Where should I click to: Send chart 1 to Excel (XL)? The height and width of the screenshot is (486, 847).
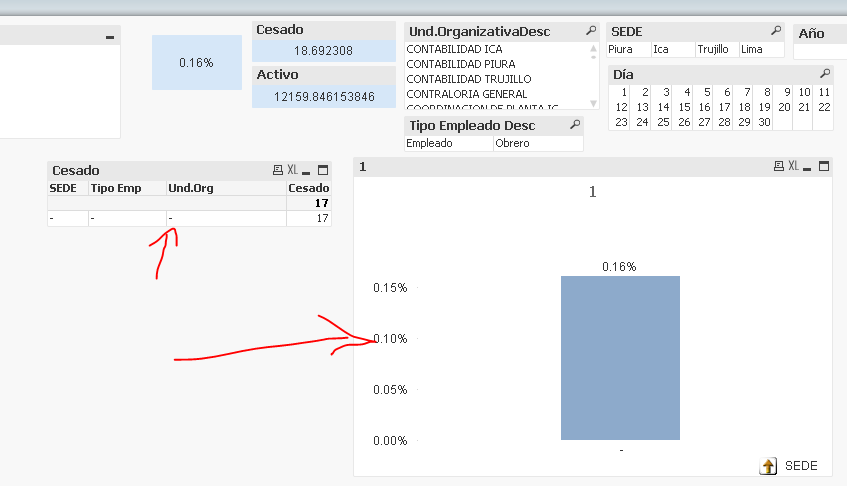point(793,166)
